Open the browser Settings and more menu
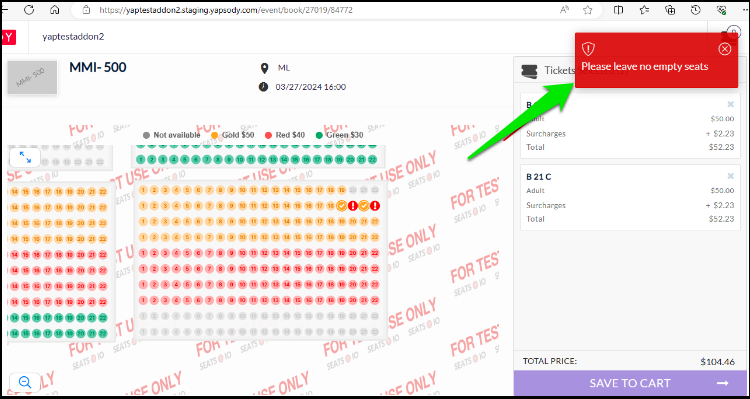750x399 pixels. coord(745,10)
